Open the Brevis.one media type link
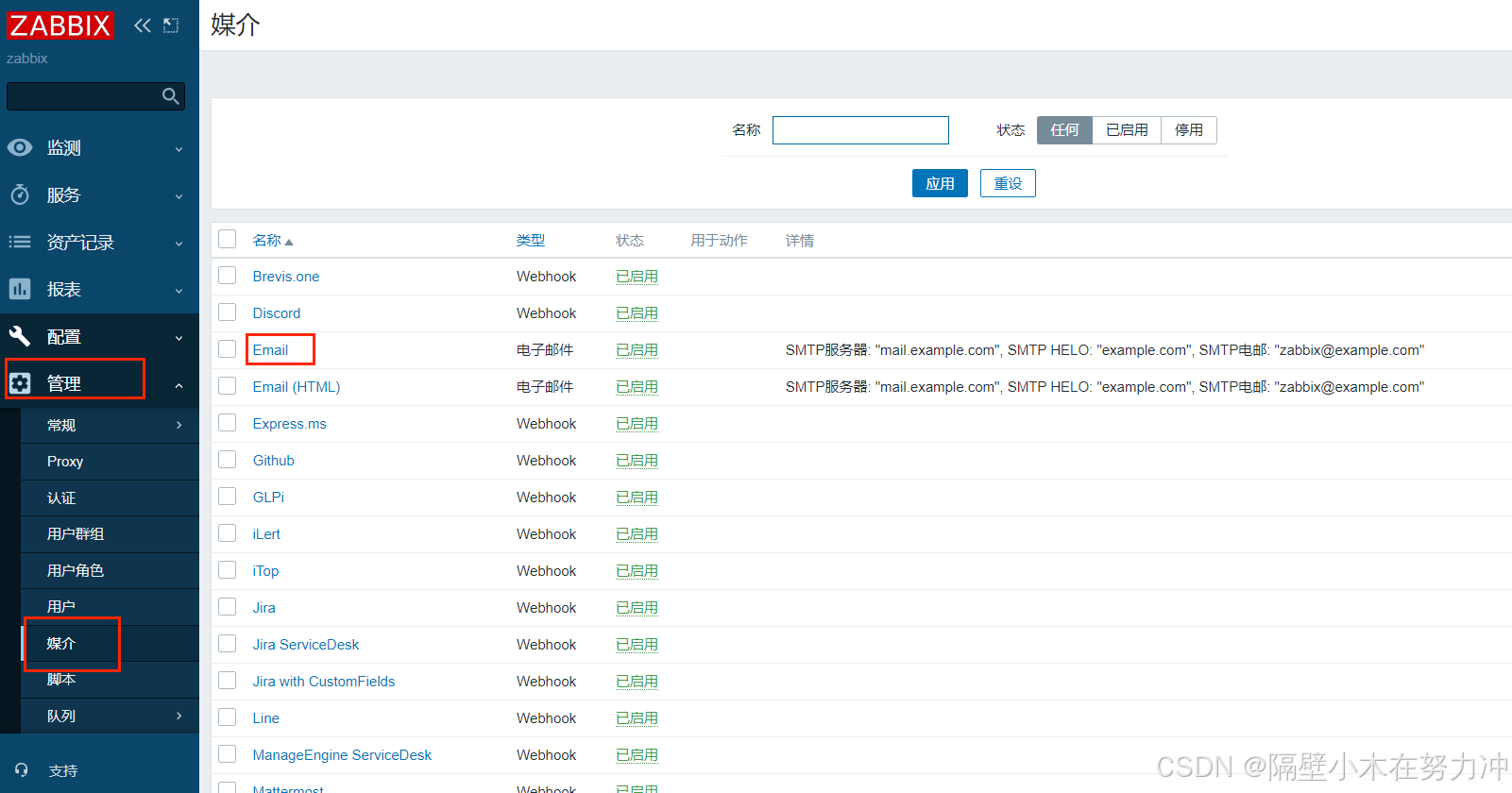The width and height of the screenshot is (1512, 793). point(286,277)
